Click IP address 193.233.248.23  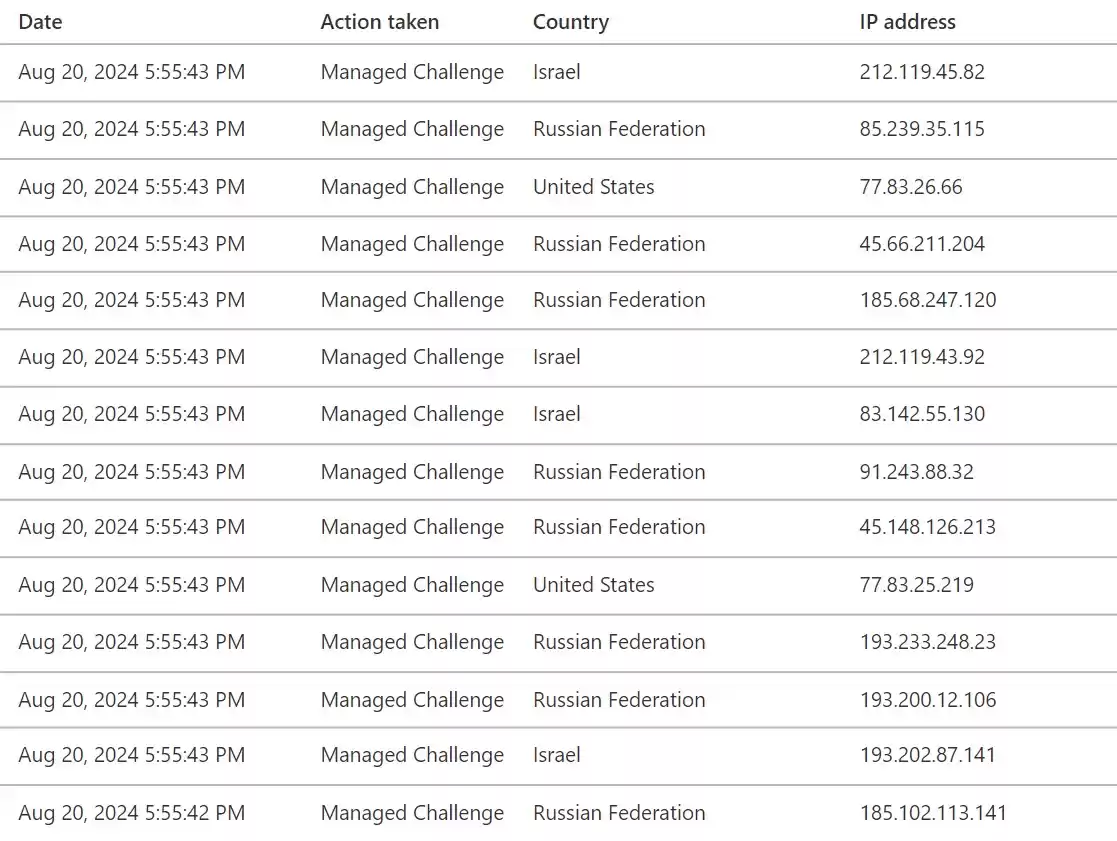click(x=928, y=642)
